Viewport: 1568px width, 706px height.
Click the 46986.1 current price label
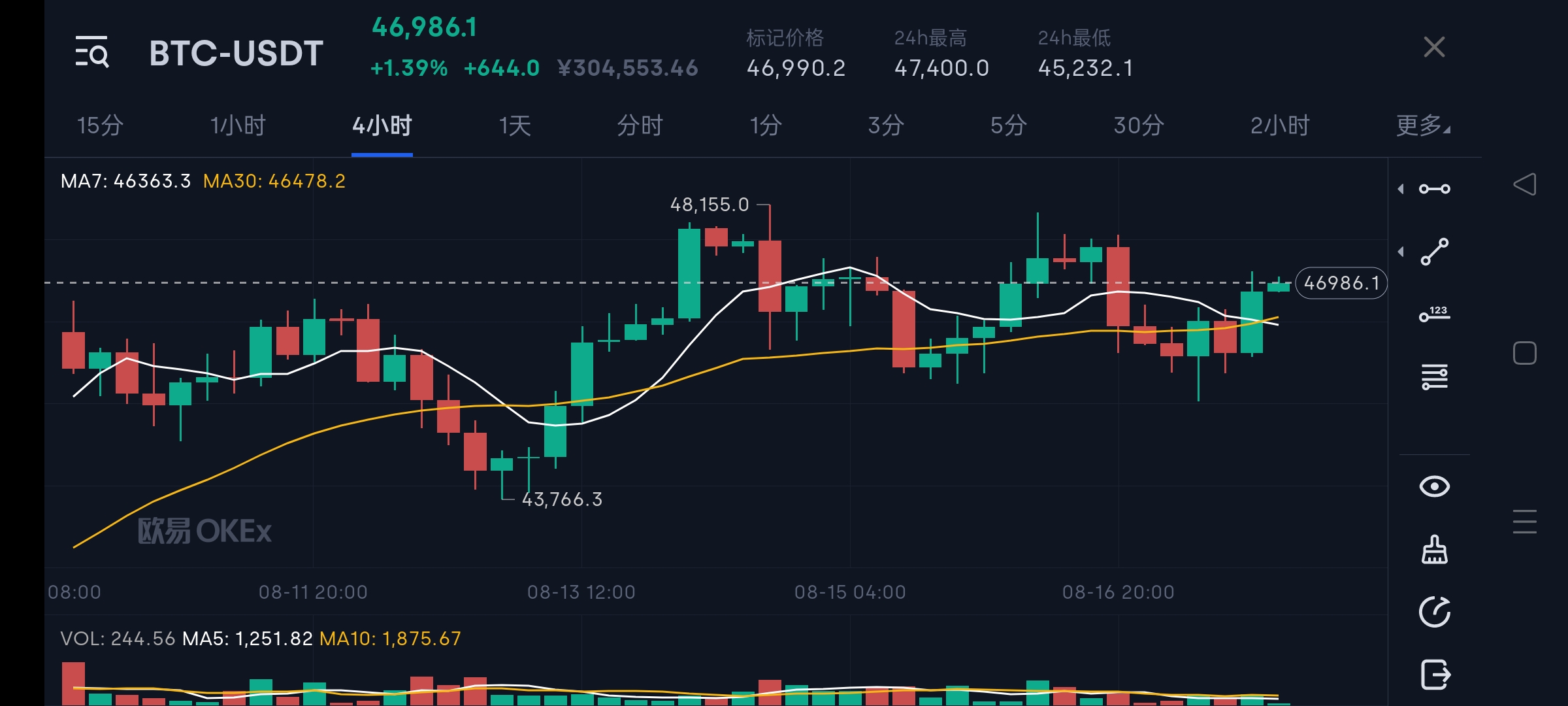1341,283
